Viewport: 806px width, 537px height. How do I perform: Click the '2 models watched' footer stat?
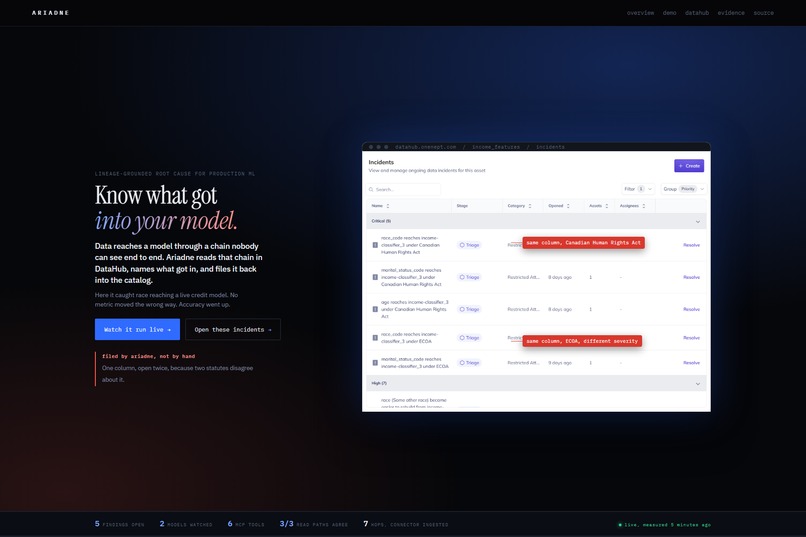(x=186, y=524)
